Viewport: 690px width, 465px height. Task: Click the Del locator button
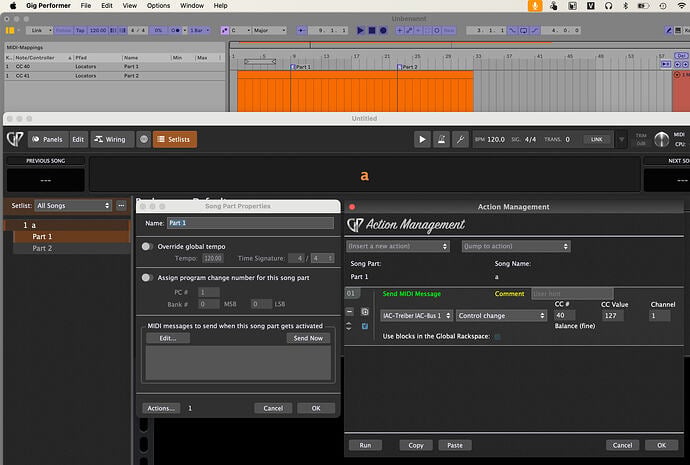pyautogui.click(x=681, y=56)
